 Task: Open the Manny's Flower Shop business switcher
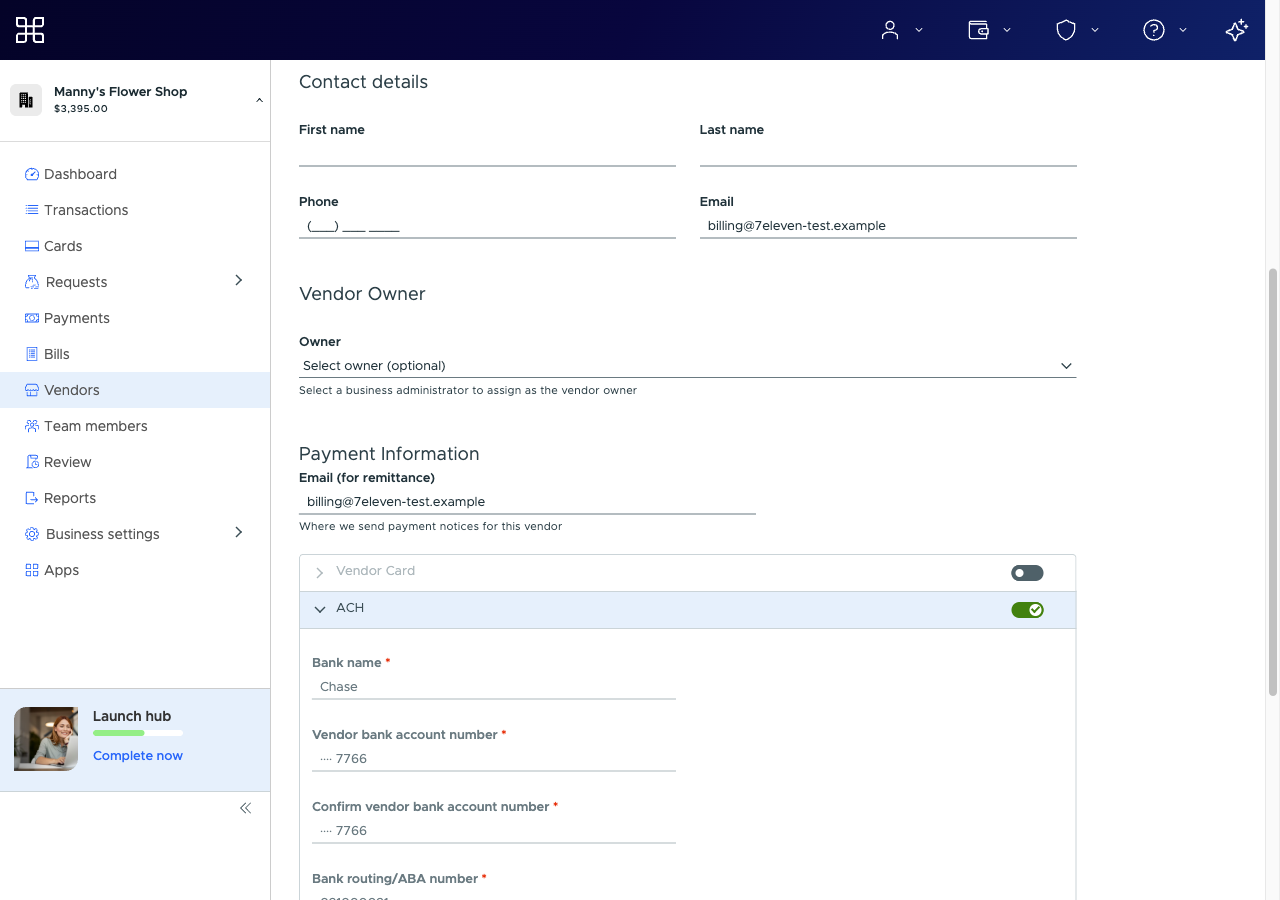click(135, 100)
